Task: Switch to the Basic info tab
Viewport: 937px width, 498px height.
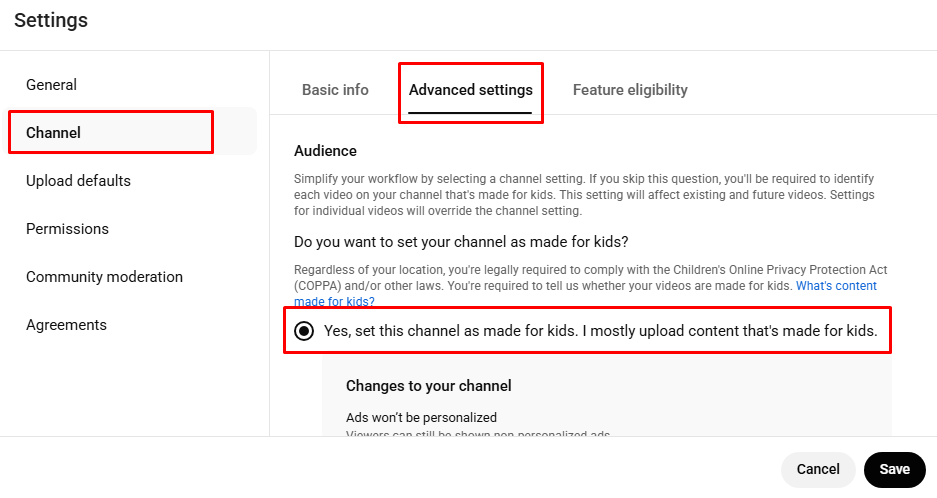Action: (335, 90)
